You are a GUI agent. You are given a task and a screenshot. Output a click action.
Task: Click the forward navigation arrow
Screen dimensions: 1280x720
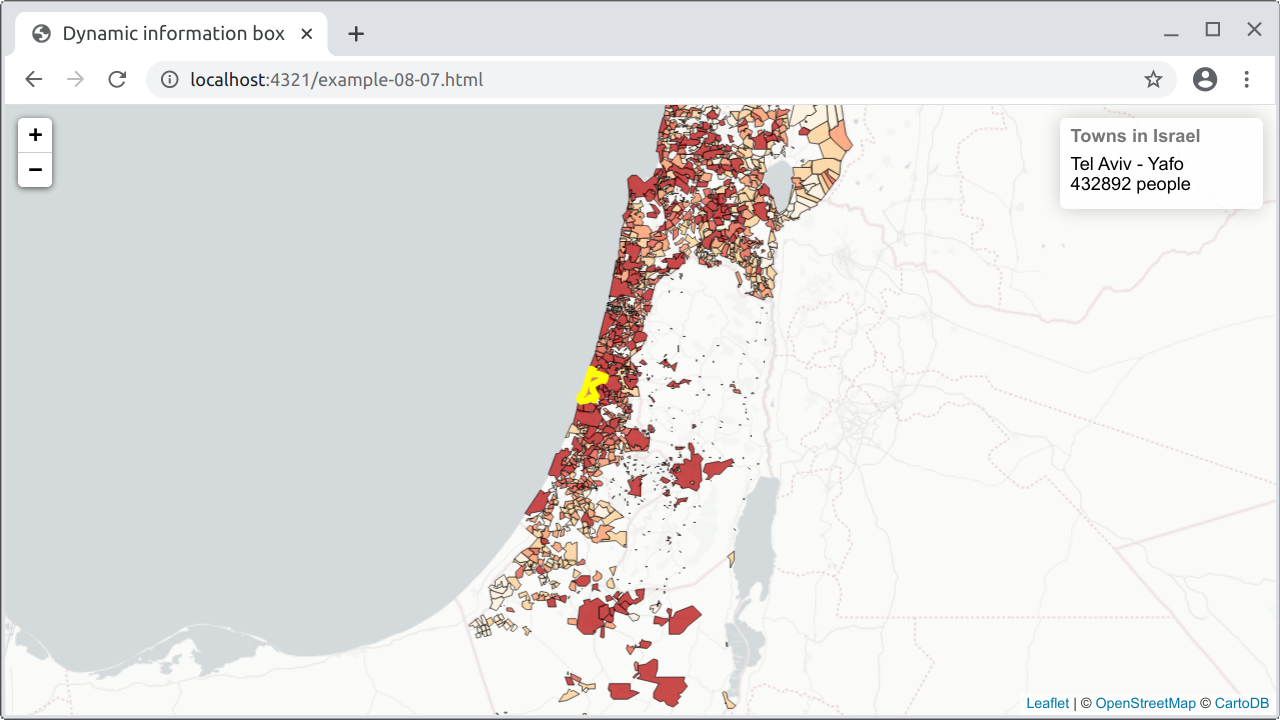[x=75, y=79]
